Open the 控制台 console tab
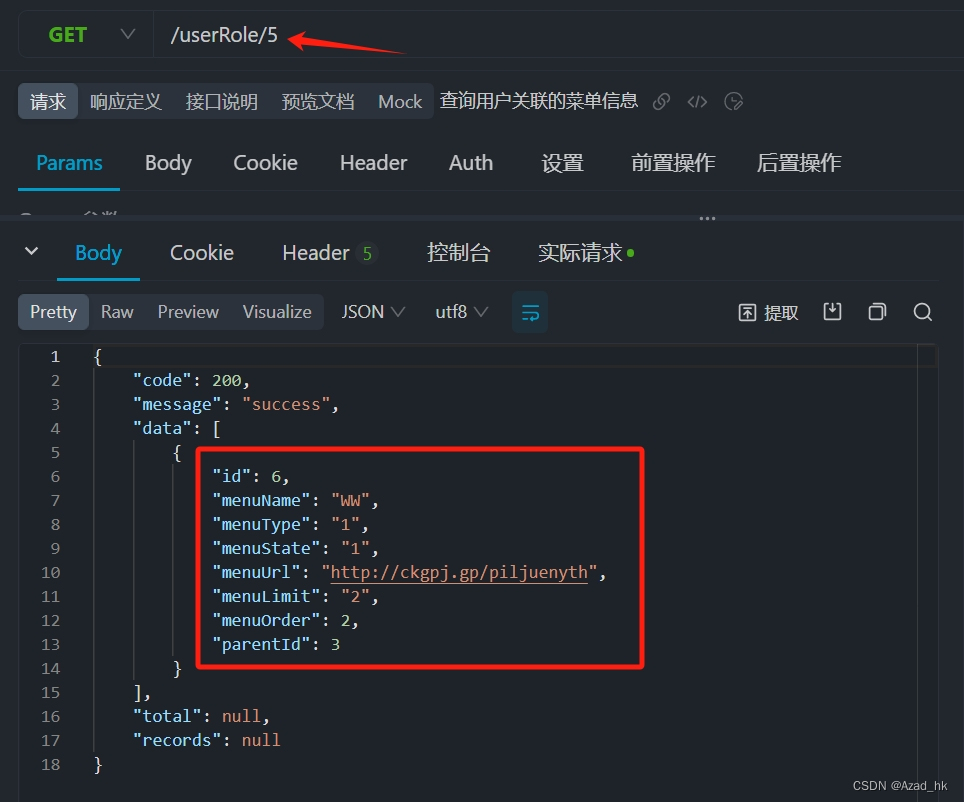The width and height of the screenshot is (964, 802). pyautogui.click(x=459, y=252)
